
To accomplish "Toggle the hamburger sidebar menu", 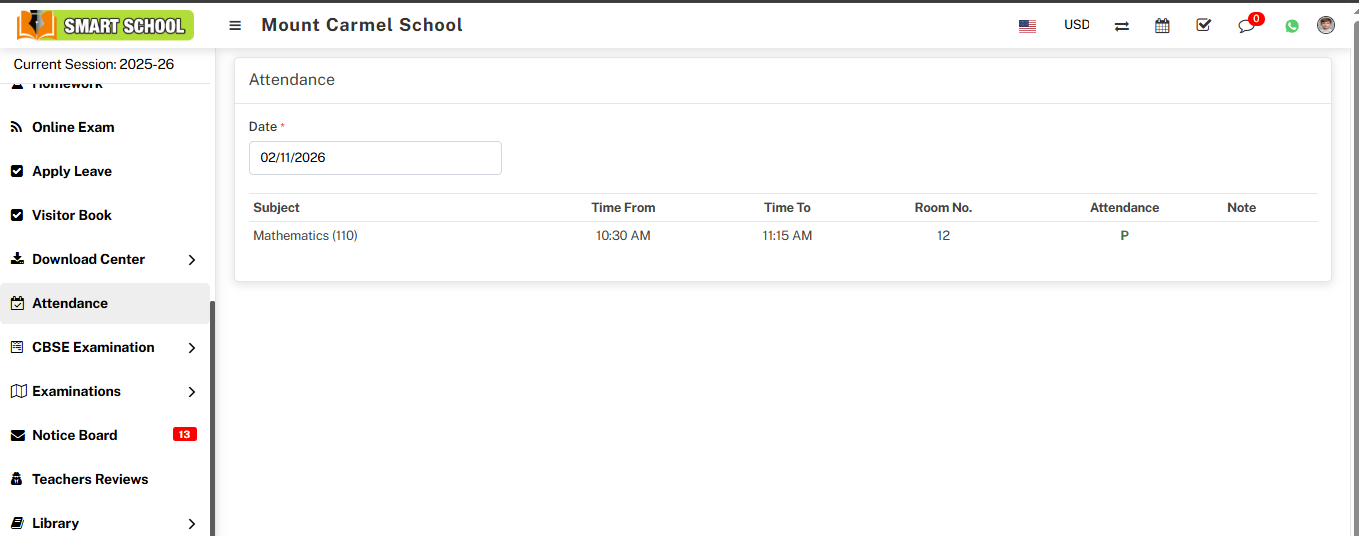I will coord(235,25).
